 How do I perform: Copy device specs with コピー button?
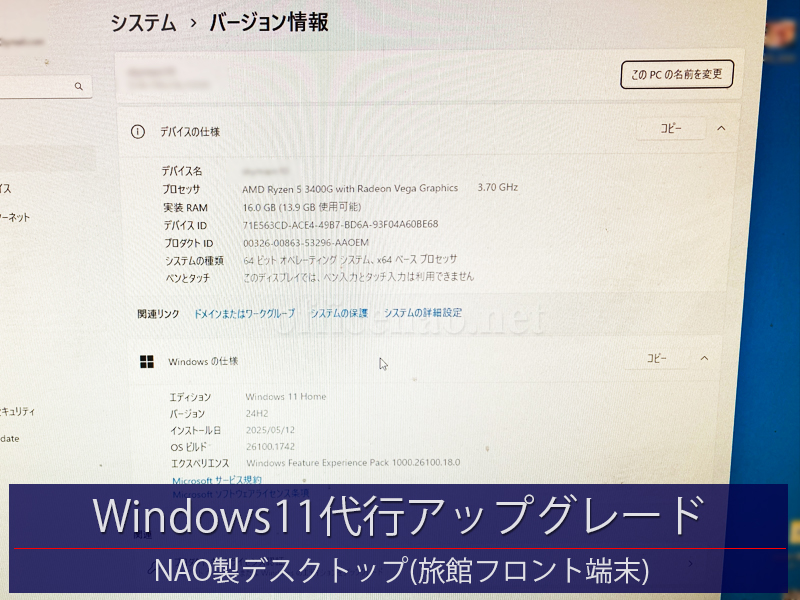[x=671, y=129]
